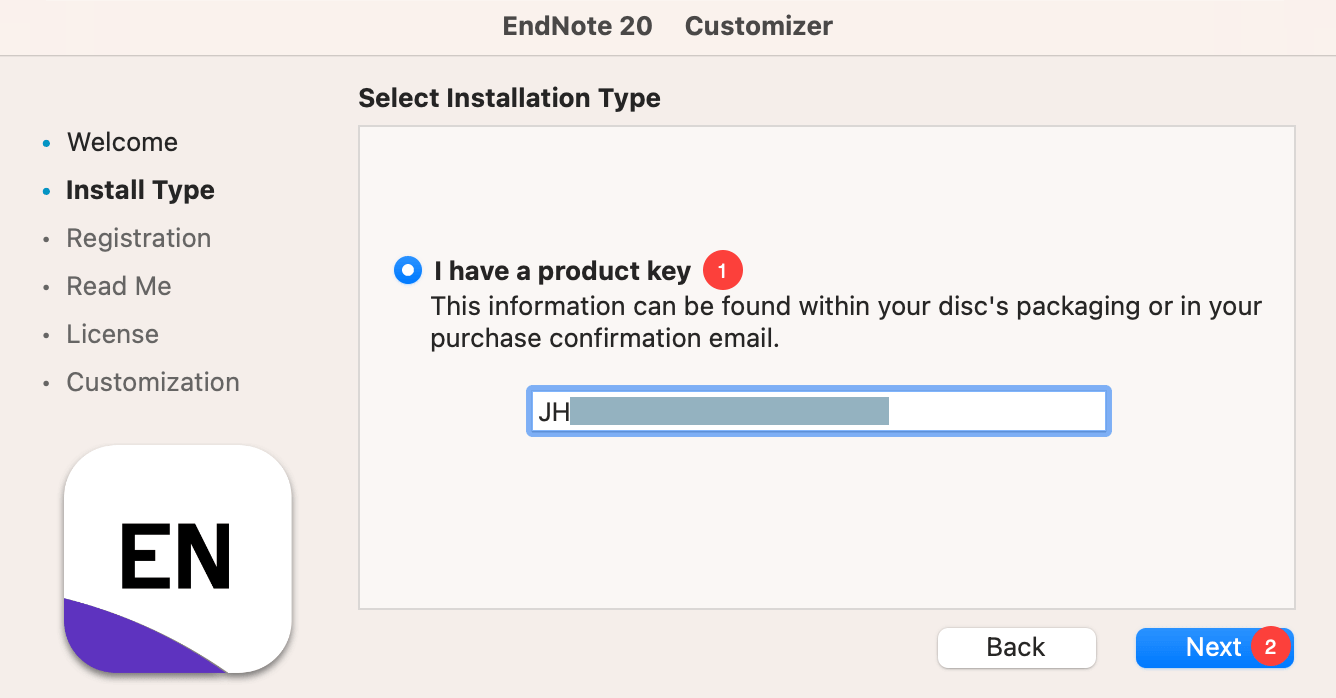
Task: Click the "I have a product key" label
Action: (x=562, y=271)
